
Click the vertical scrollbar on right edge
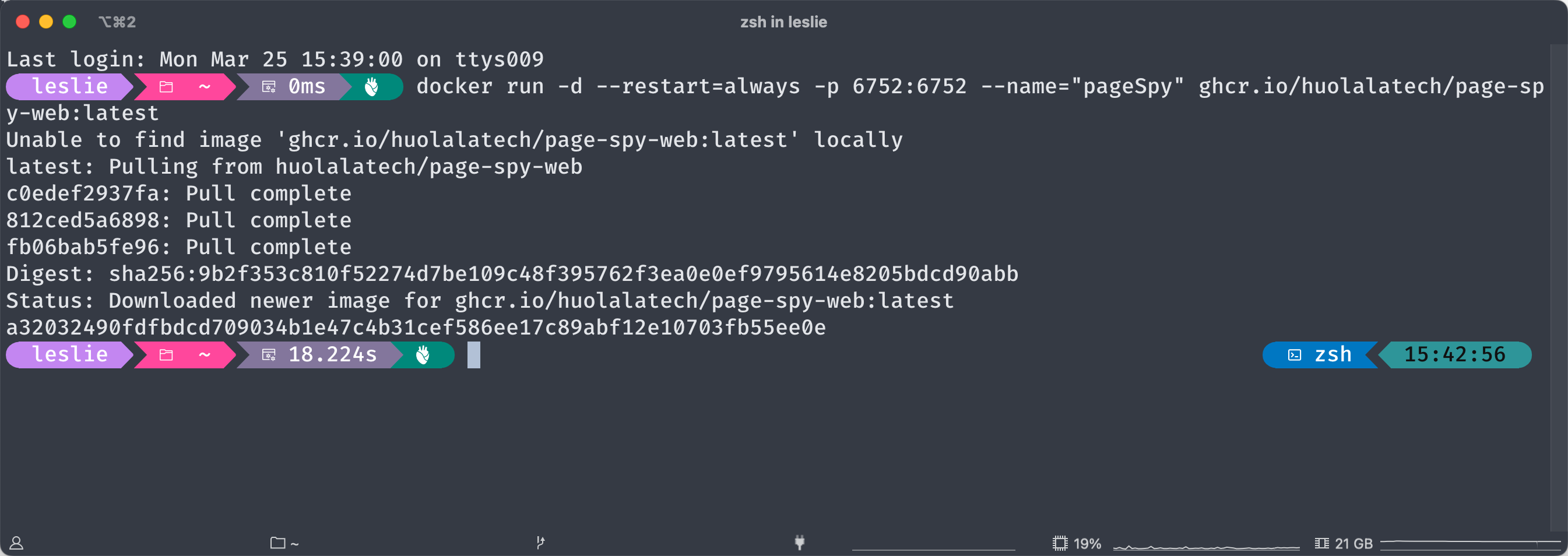1558,286
